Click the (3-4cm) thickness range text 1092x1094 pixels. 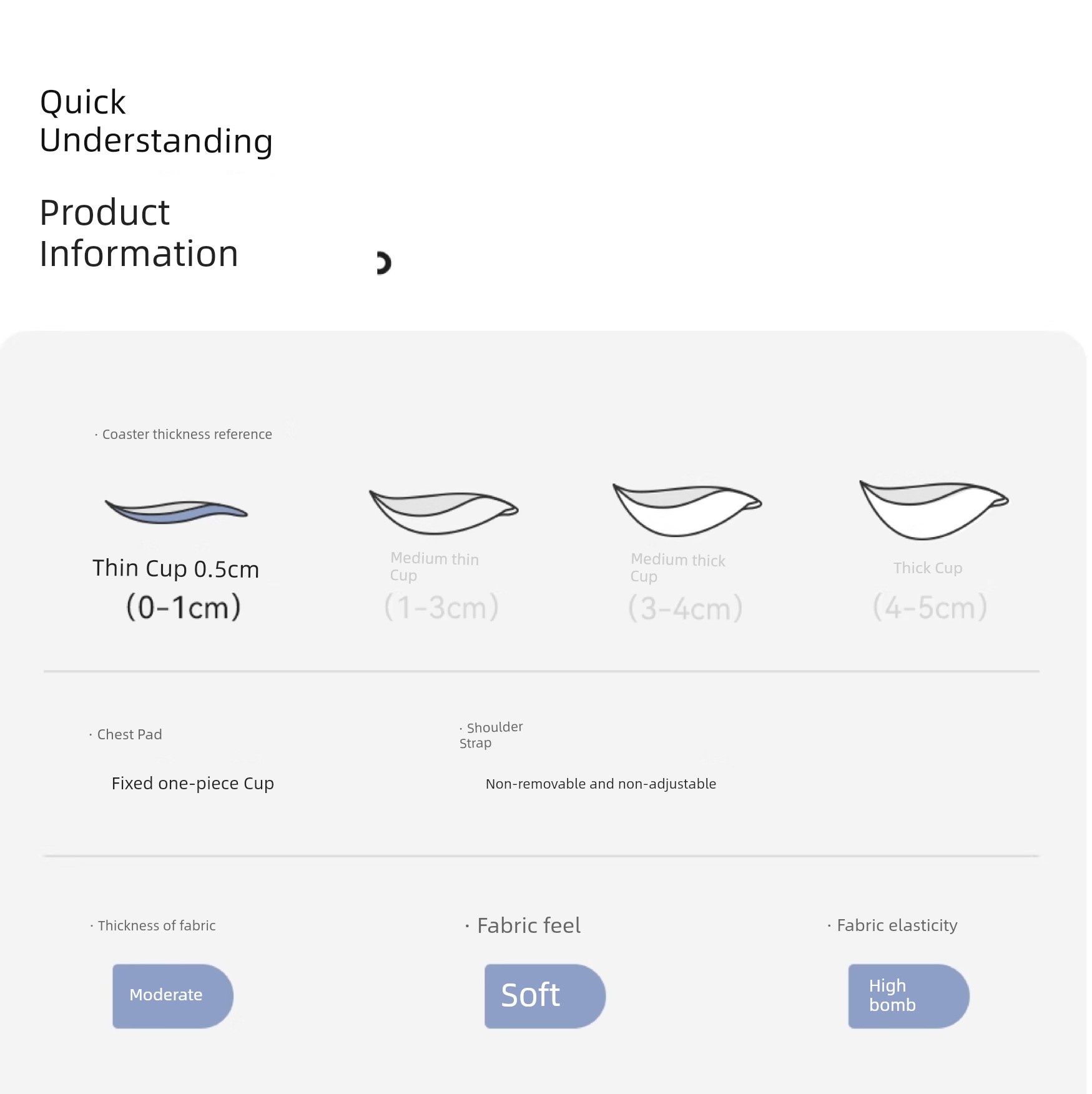[x=686, y=608]
